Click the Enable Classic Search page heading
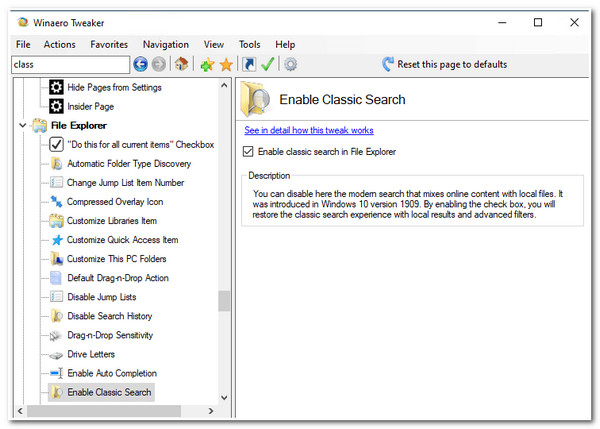The height and width of the screenshot is (429, 600). coord(342,100)
